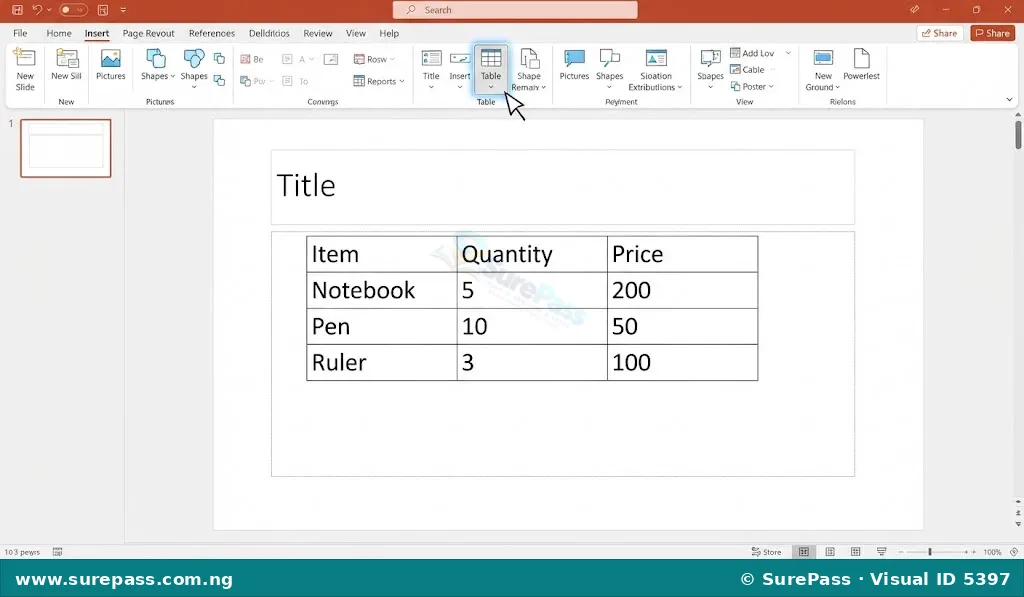This screenshot has height=597, width=1024.
Task: Open the Customize Quick Access Toolbar menu
Action: click(123, 10)
